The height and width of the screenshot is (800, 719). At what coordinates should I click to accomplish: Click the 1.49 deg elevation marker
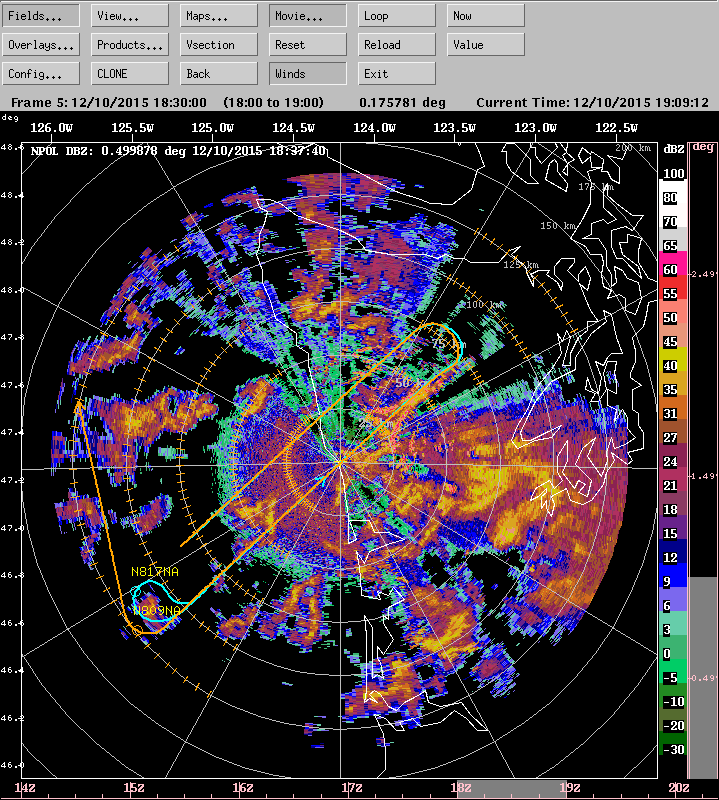click(x=703, y=476)
